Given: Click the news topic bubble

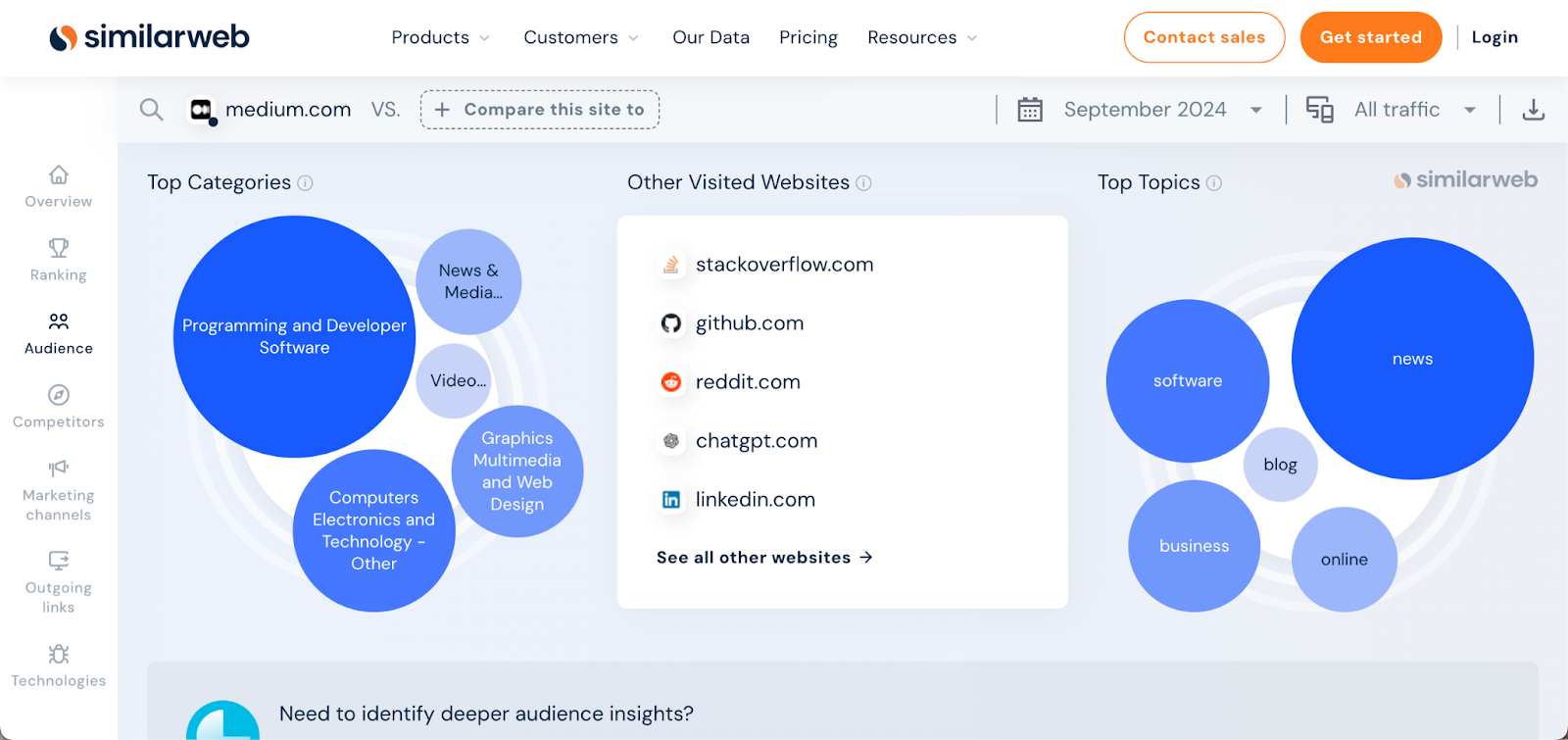Looking at the screenshot, I should pyautogui.click(x=1412, y=359).
